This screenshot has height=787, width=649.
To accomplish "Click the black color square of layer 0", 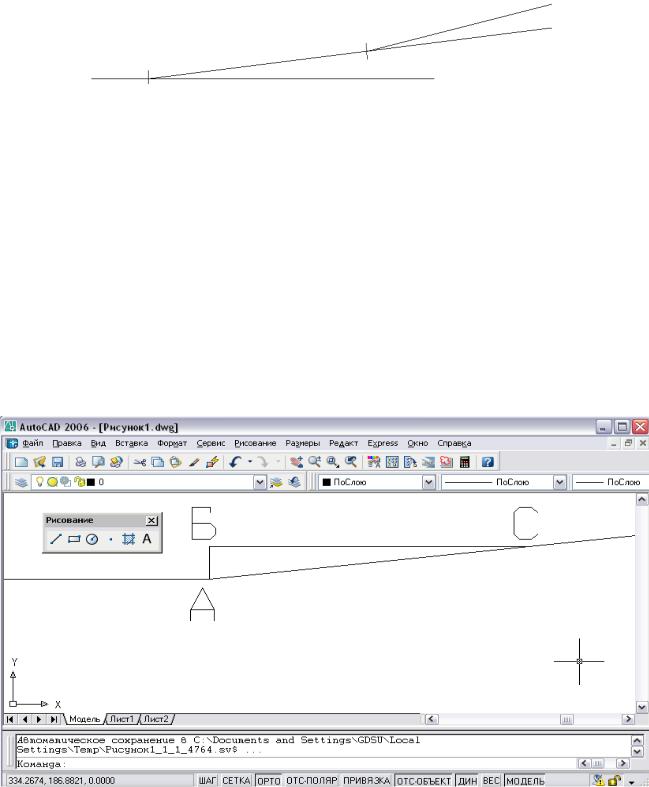I will (x=91, y=482).
